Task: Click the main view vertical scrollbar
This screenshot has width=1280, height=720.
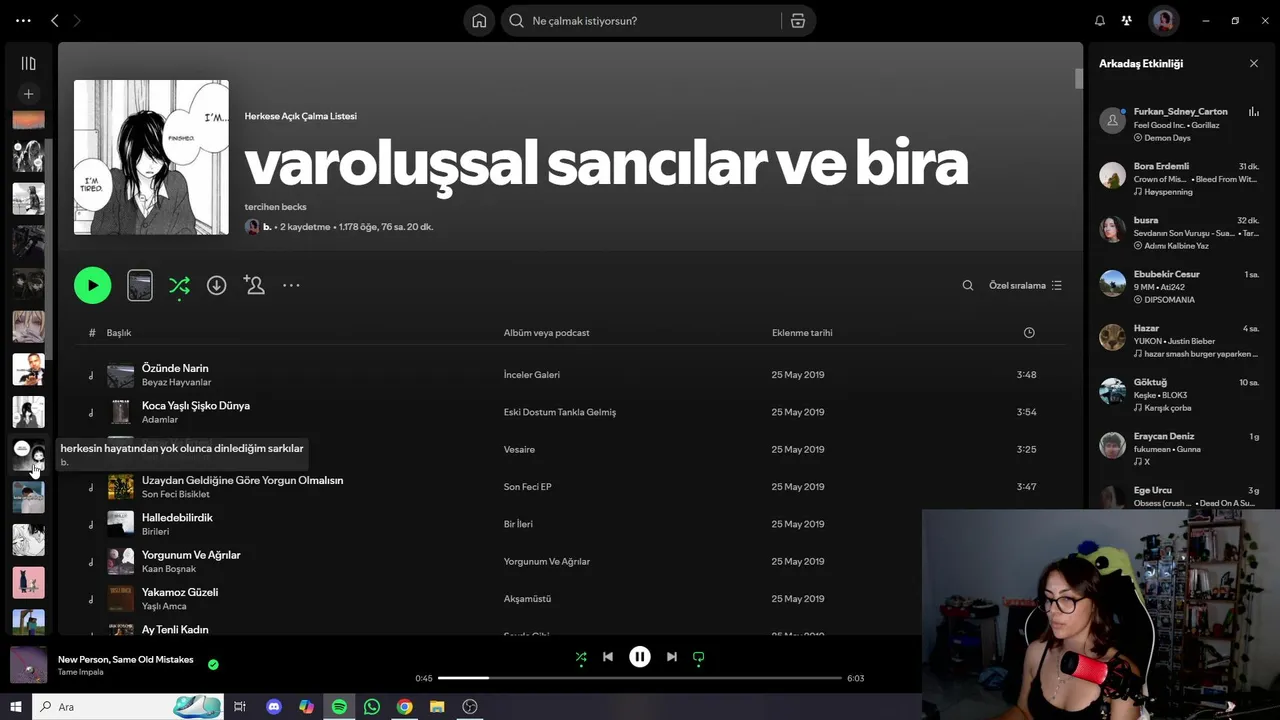Action: (x=1079, y=78)
